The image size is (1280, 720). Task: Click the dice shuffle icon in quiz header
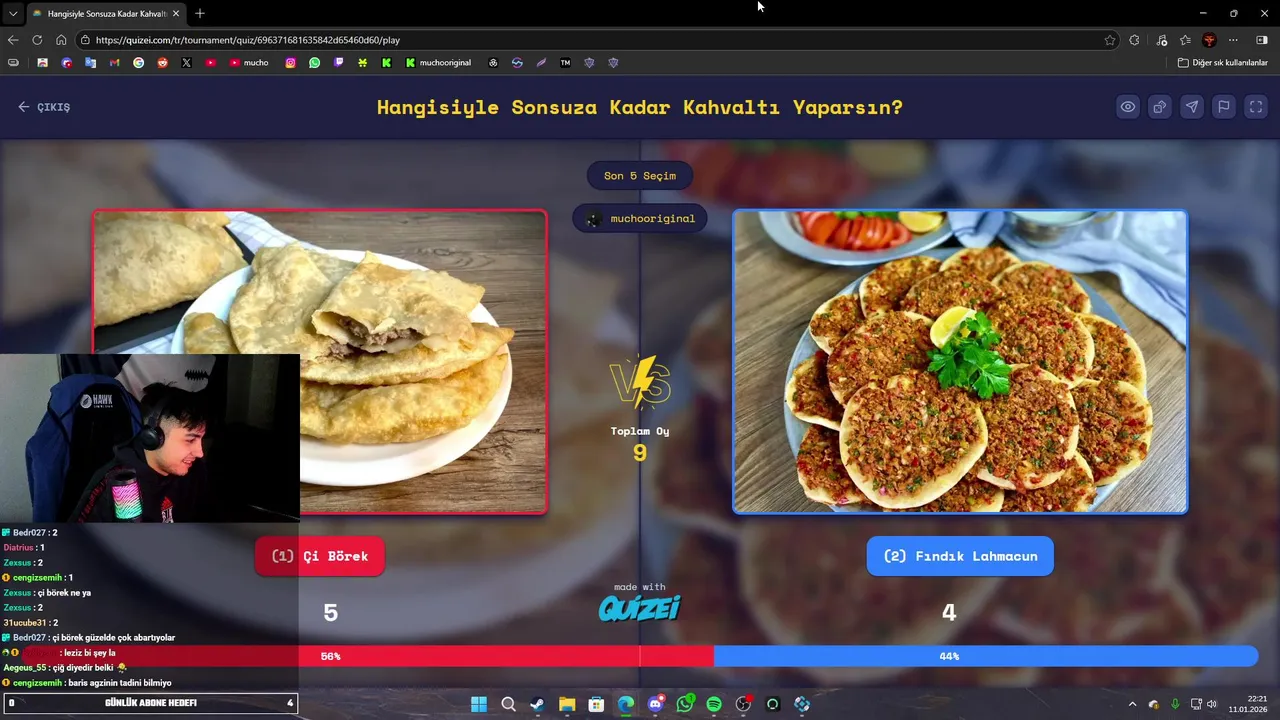pos(1160,107)
